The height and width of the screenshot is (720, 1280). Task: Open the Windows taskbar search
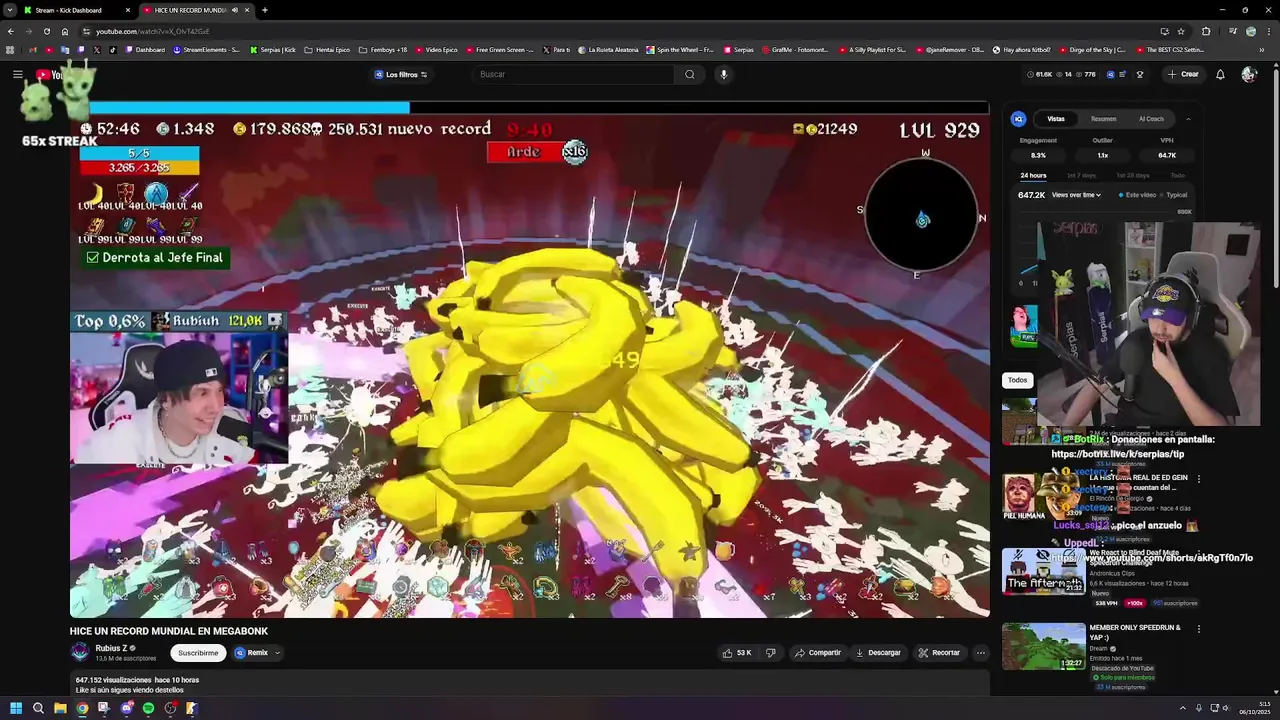[38, 708]
